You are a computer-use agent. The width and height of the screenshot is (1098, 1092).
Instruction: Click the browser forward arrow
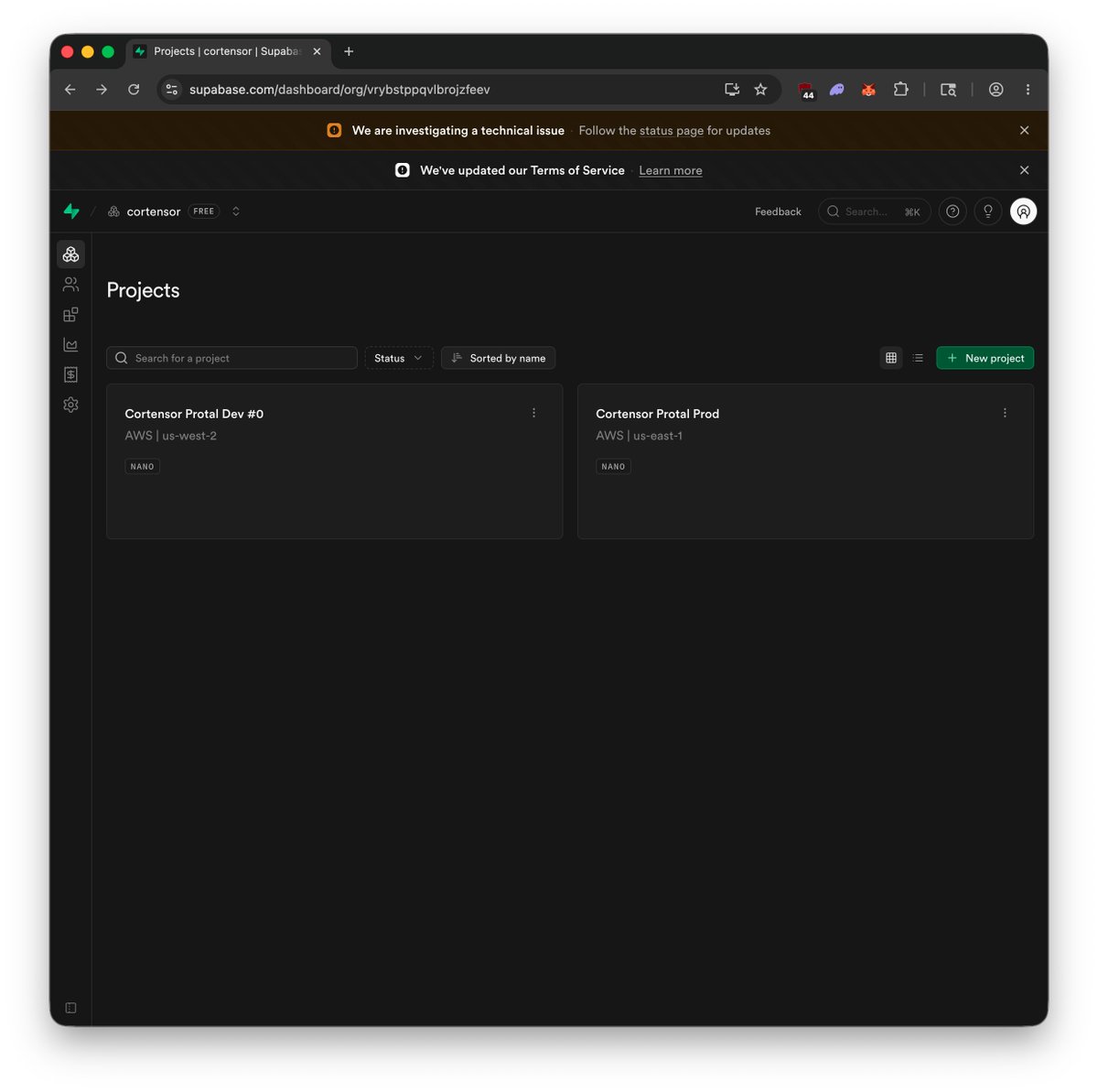coord(102,90)
